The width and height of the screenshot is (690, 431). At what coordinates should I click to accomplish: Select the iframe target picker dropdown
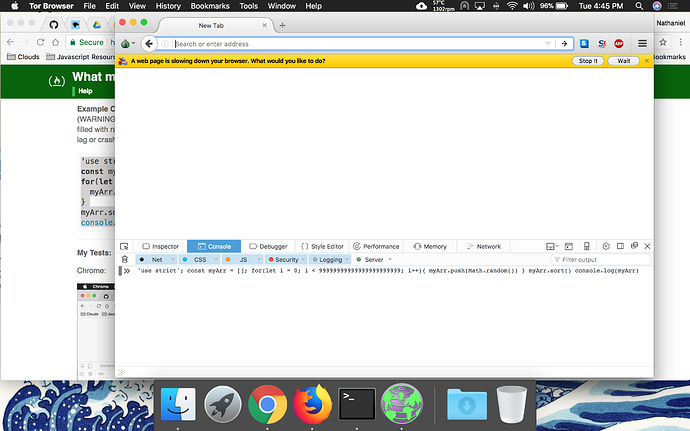pos(551,246)
